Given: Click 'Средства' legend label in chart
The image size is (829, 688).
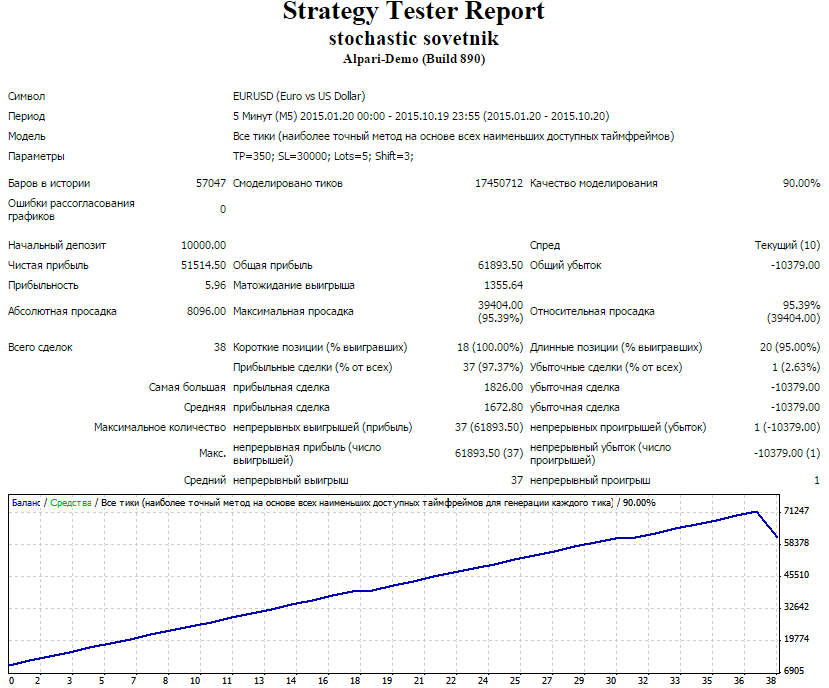Looking at the screenshot, I should (x=71, y=503).
